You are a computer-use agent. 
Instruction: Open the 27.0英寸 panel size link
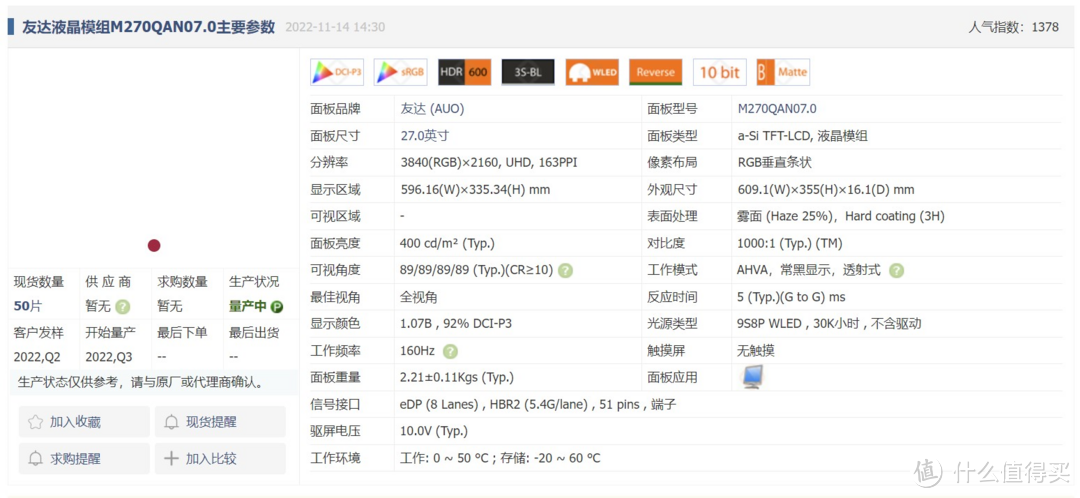click(425, 136)
